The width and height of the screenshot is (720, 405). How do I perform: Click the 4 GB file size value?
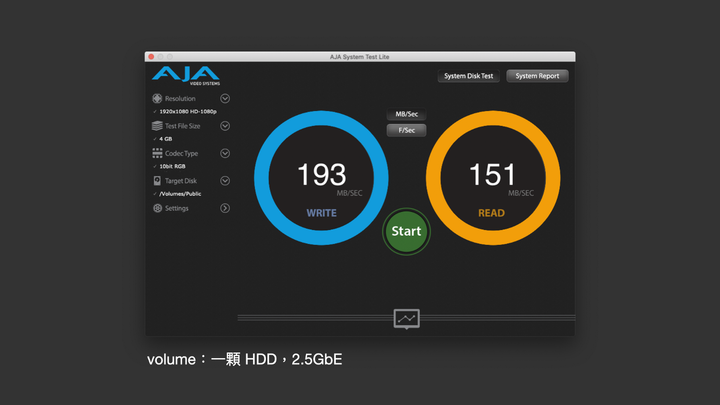[x=166, y=139]
